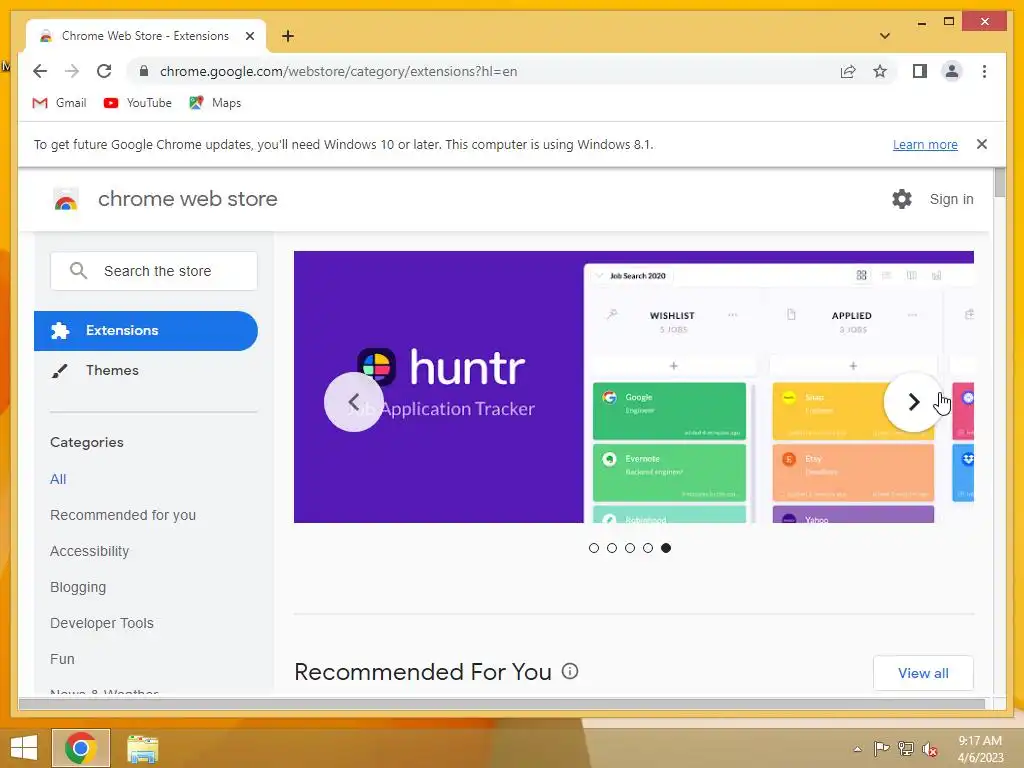Choose the All category
This screenshot has height=768, width=1024.
[58, 479]
